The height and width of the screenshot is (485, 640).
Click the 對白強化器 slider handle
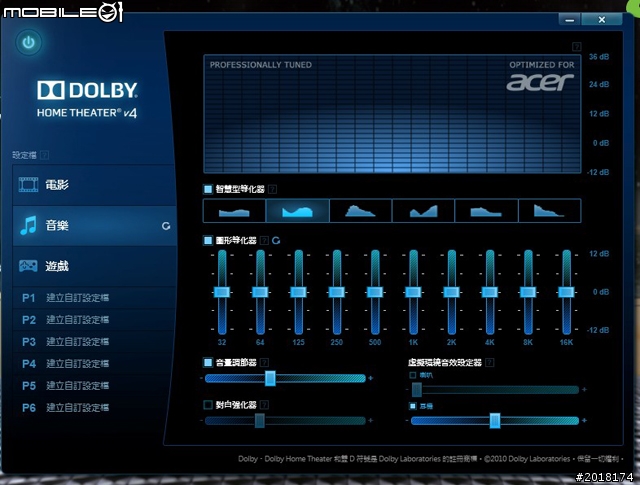pos(260,420)
